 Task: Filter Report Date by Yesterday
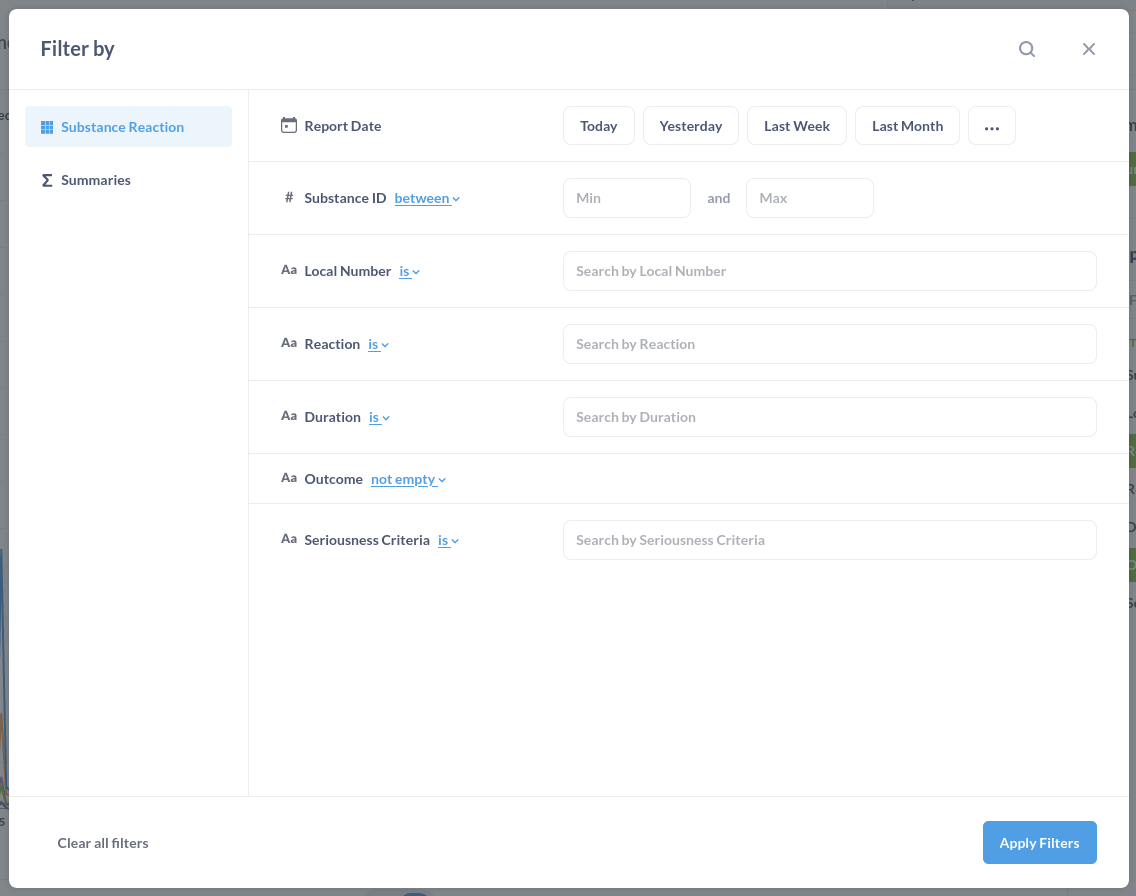(690, 126)
